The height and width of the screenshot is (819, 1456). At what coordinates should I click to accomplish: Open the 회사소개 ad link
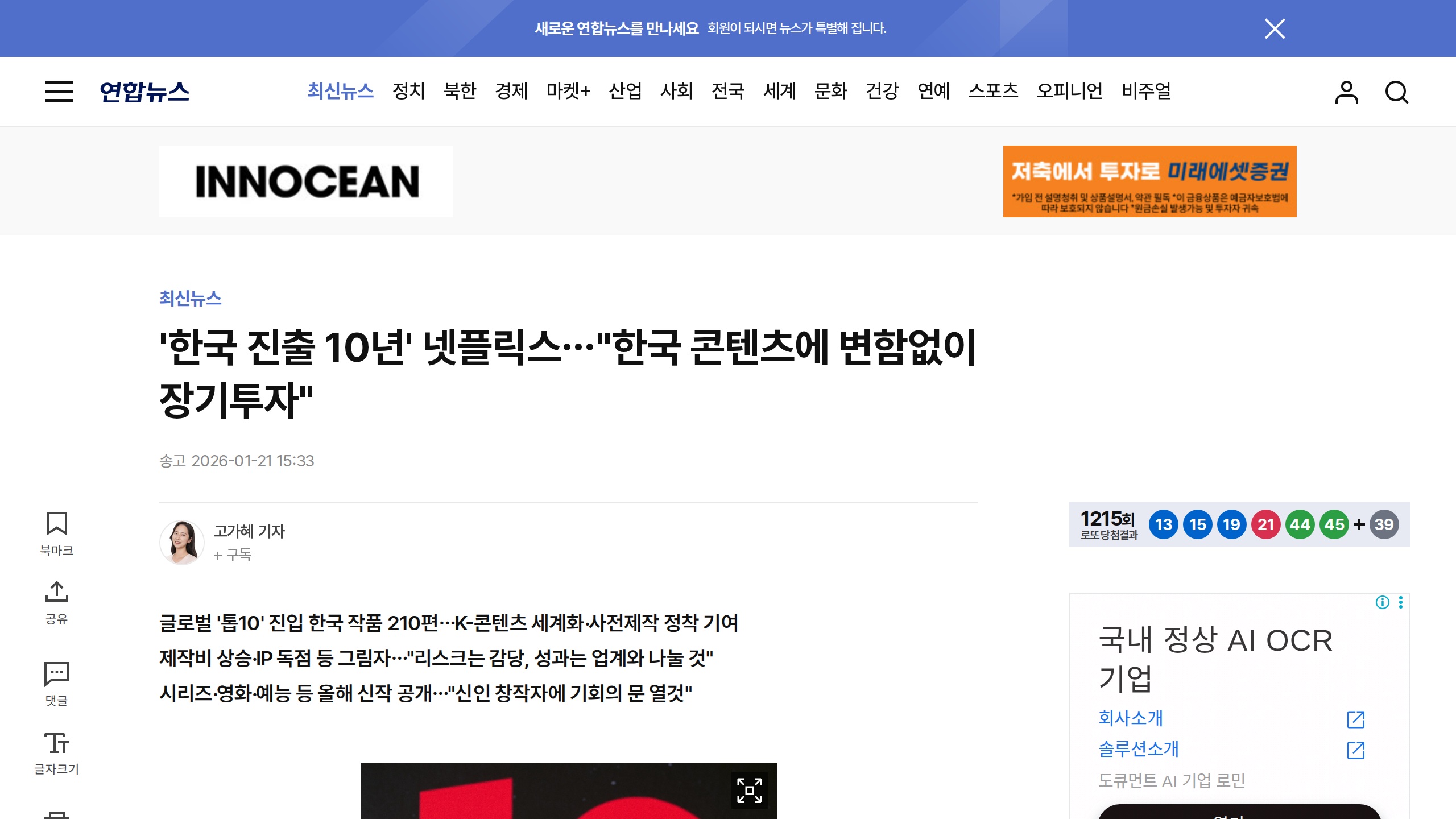[1131, 718]
